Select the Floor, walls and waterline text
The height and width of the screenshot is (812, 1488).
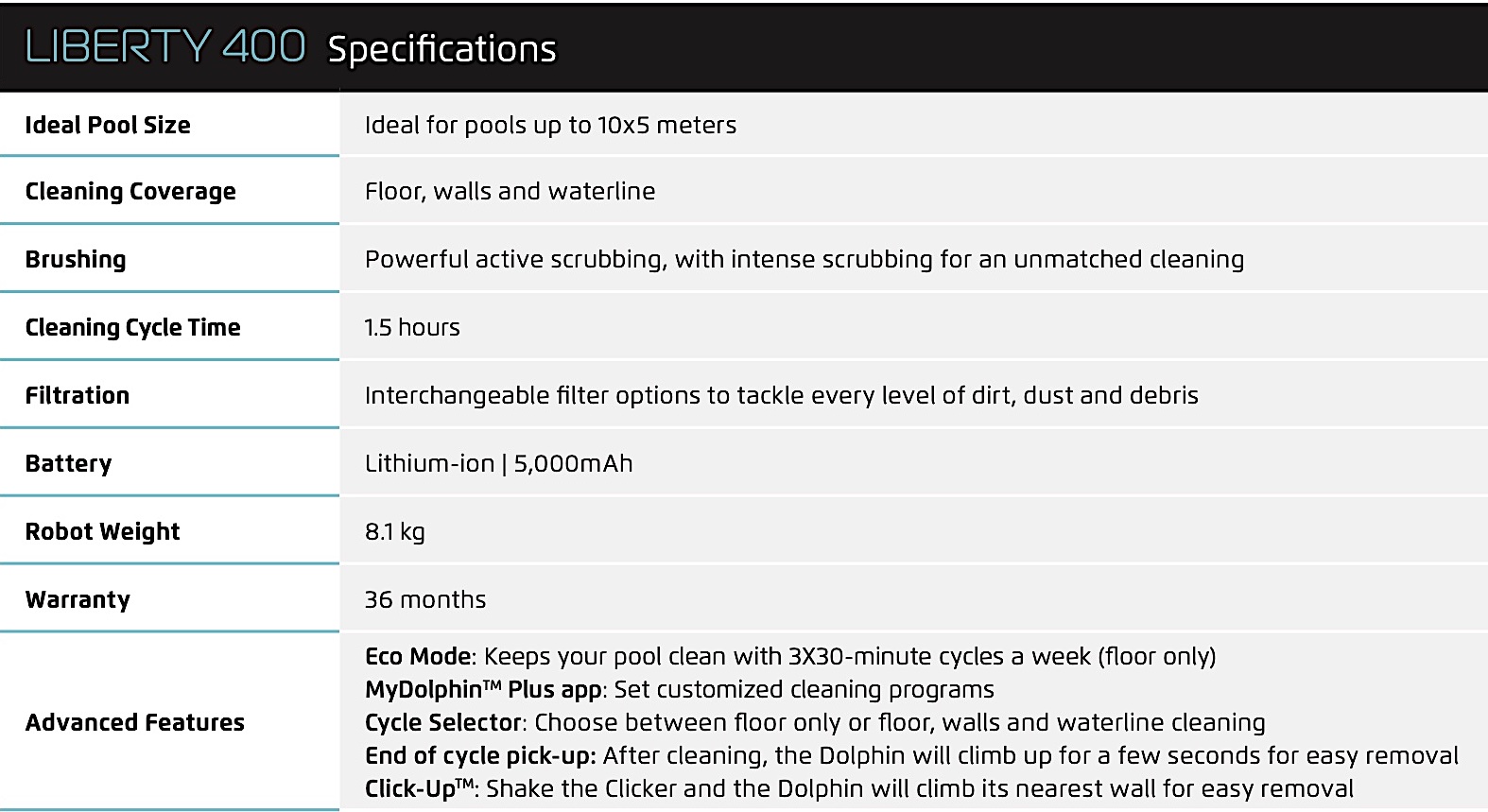[x=510, y=191]
